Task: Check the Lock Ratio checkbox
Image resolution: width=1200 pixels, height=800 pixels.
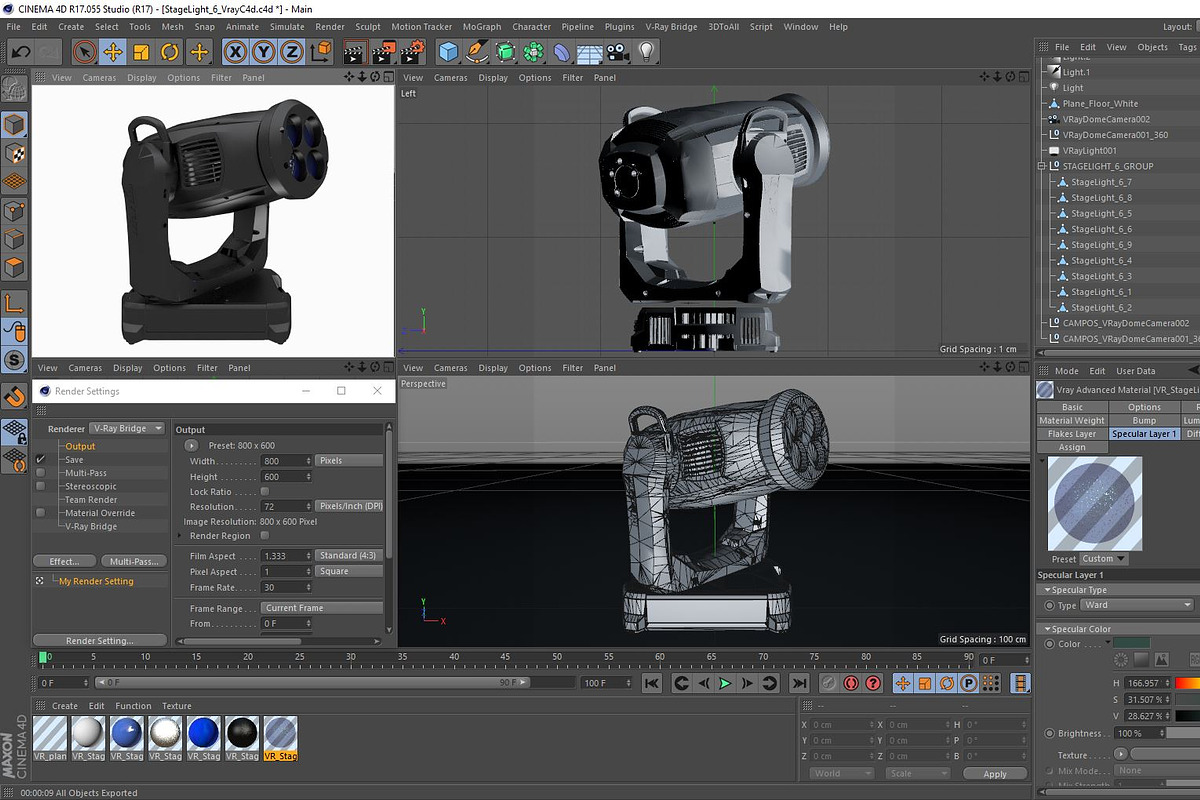Action: pos(265,492)
